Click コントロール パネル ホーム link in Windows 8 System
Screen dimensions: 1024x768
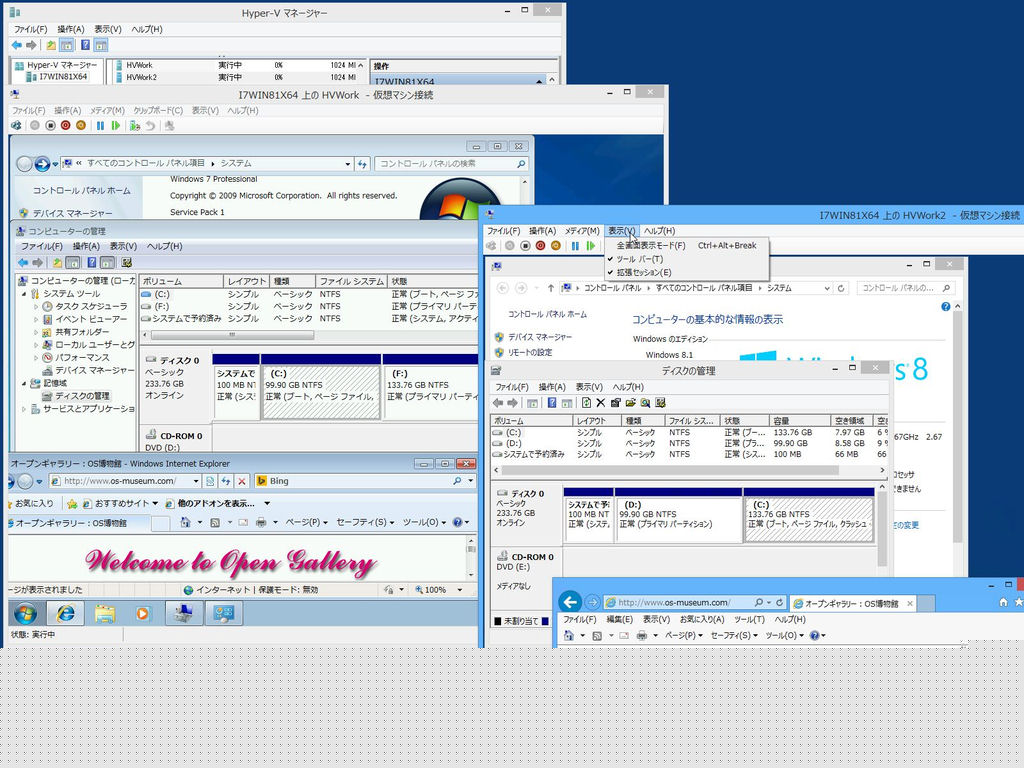[x=547, y=314]
